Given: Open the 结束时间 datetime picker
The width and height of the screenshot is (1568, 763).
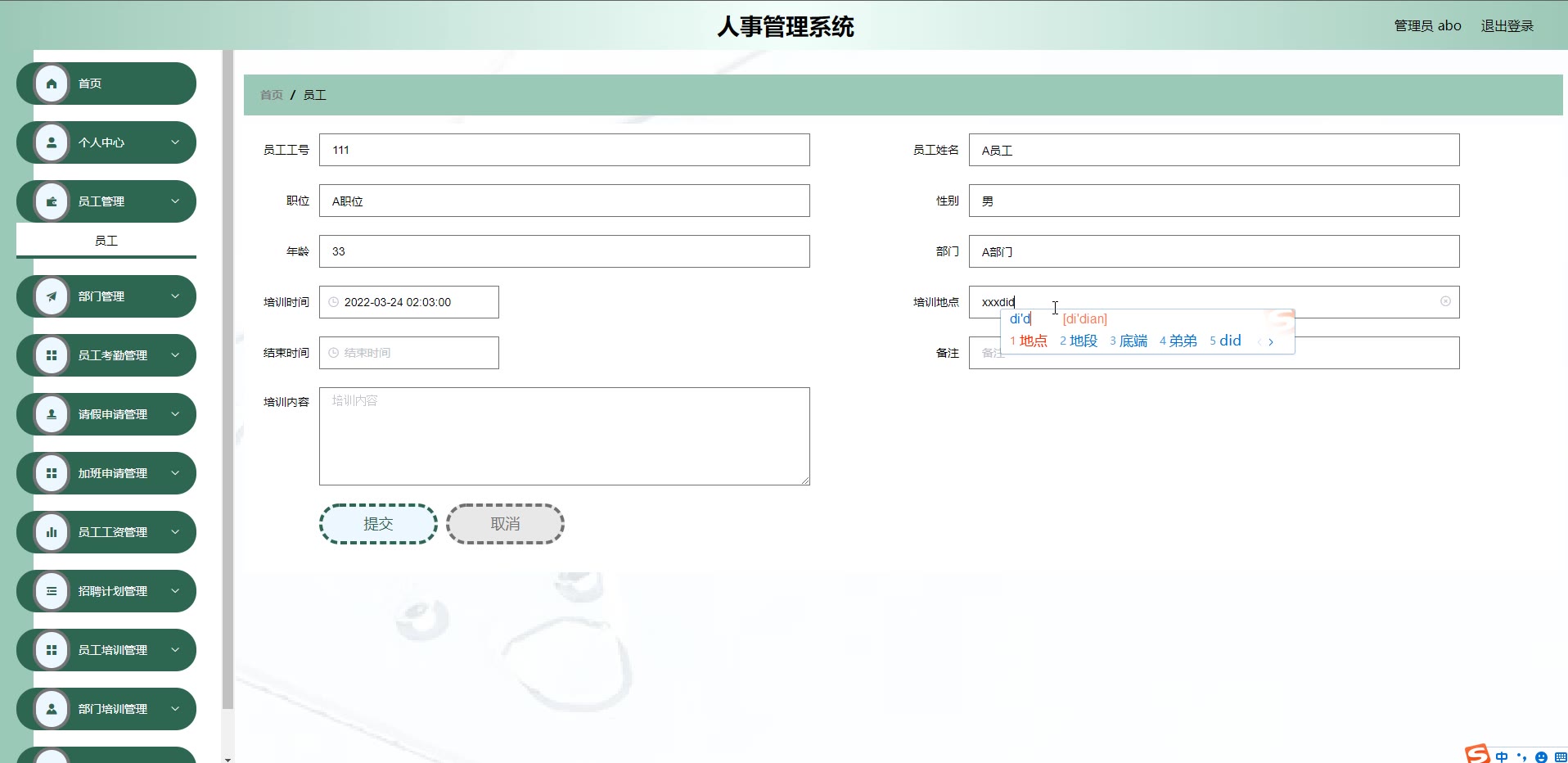Looking at the screenshot, I should click(409, 353).
